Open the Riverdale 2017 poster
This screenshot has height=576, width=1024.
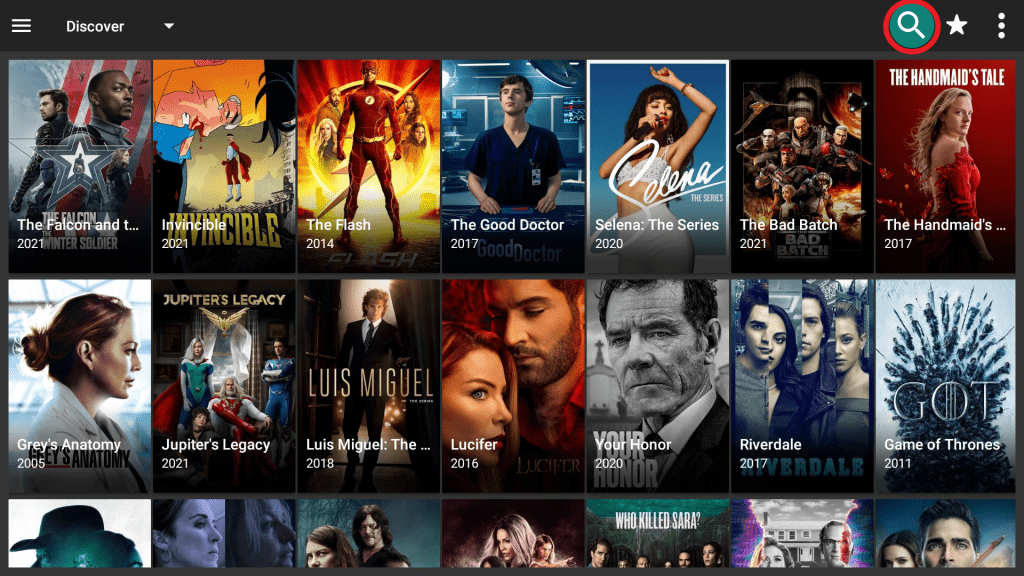pos(802,386)
